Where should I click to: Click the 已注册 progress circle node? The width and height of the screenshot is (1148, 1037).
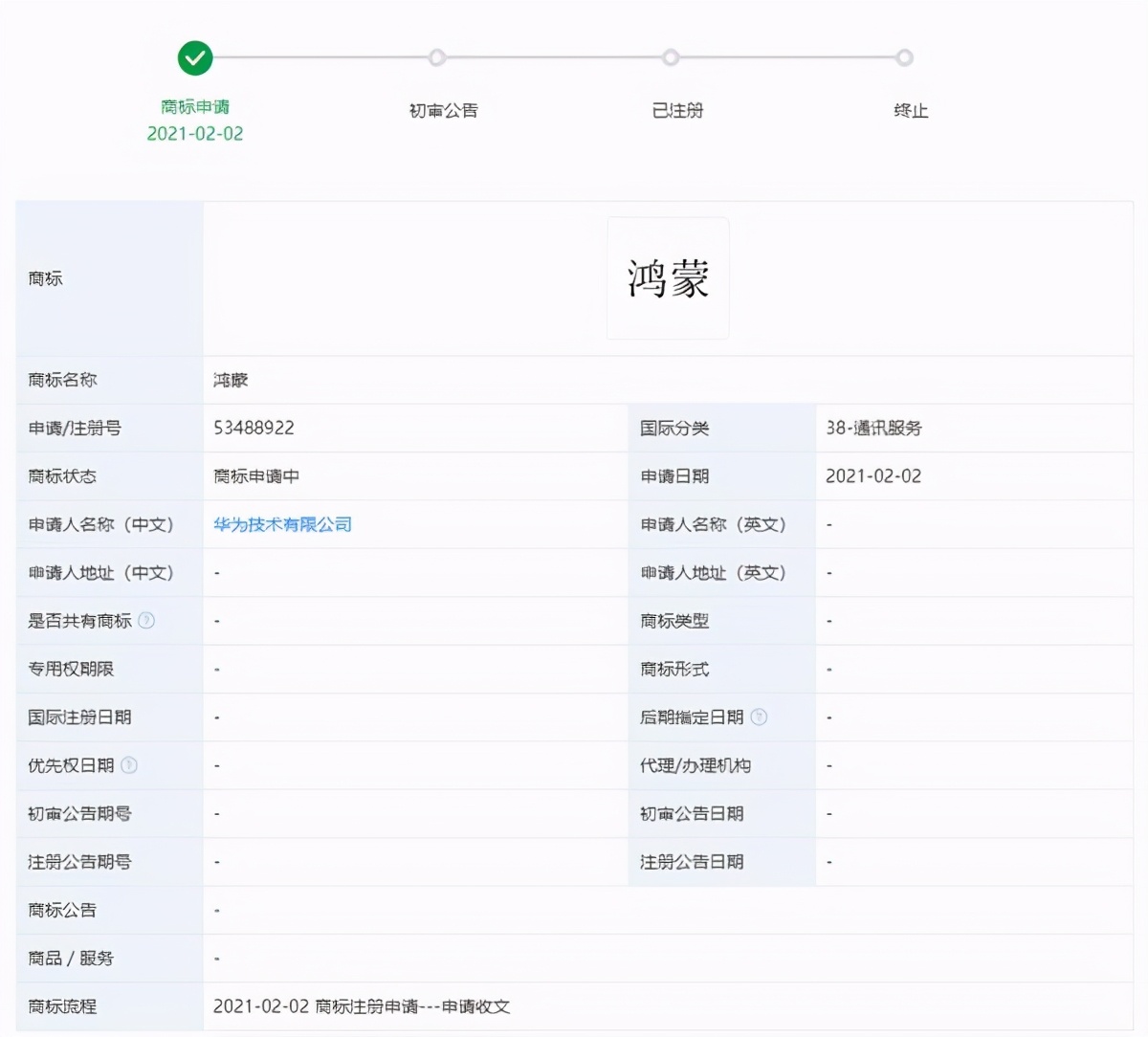pos(671,57)
